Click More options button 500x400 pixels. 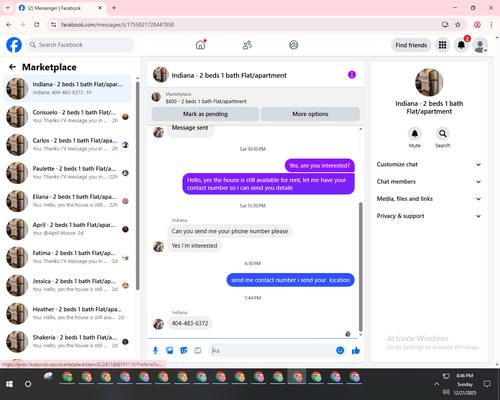(310, 114)
